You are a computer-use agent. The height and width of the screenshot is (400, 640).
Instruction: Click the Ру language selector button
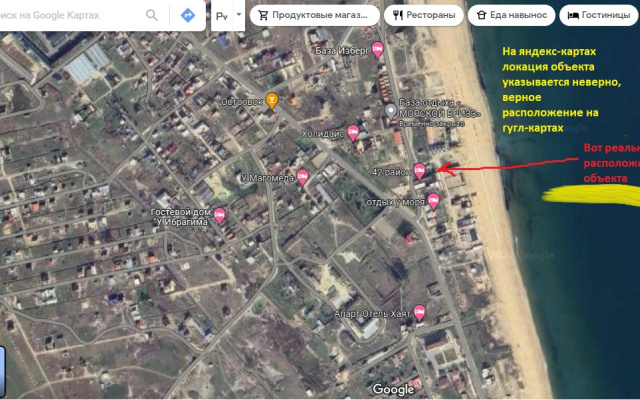click(x=222, y=16)
